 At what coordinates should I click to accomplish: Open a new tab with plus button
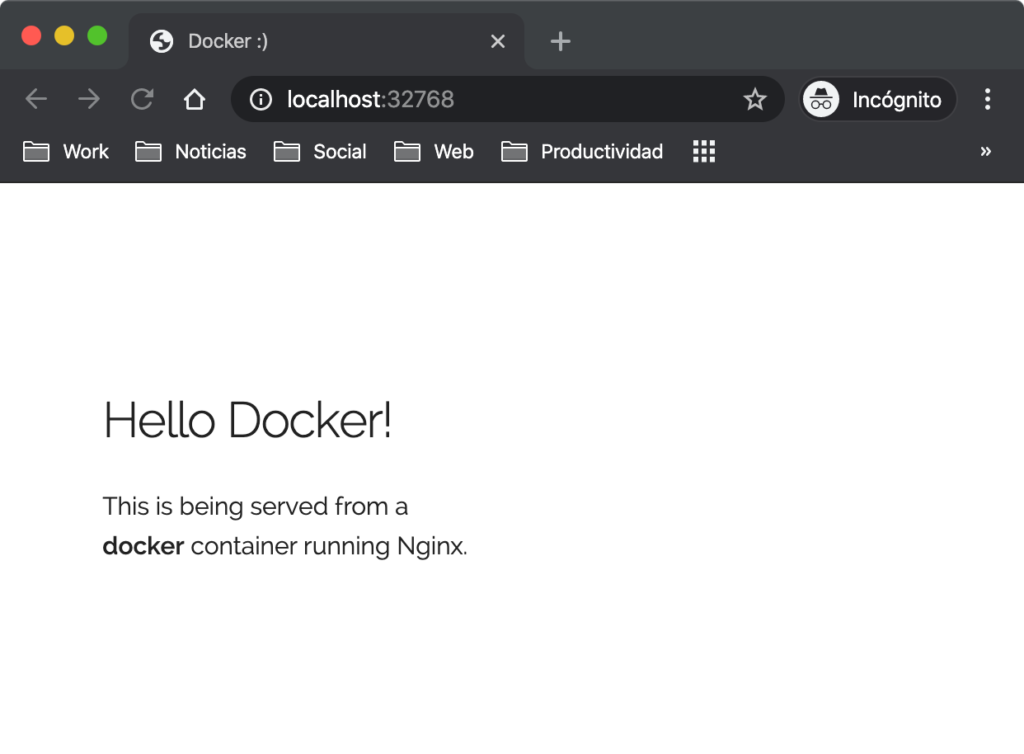point(560,41)
